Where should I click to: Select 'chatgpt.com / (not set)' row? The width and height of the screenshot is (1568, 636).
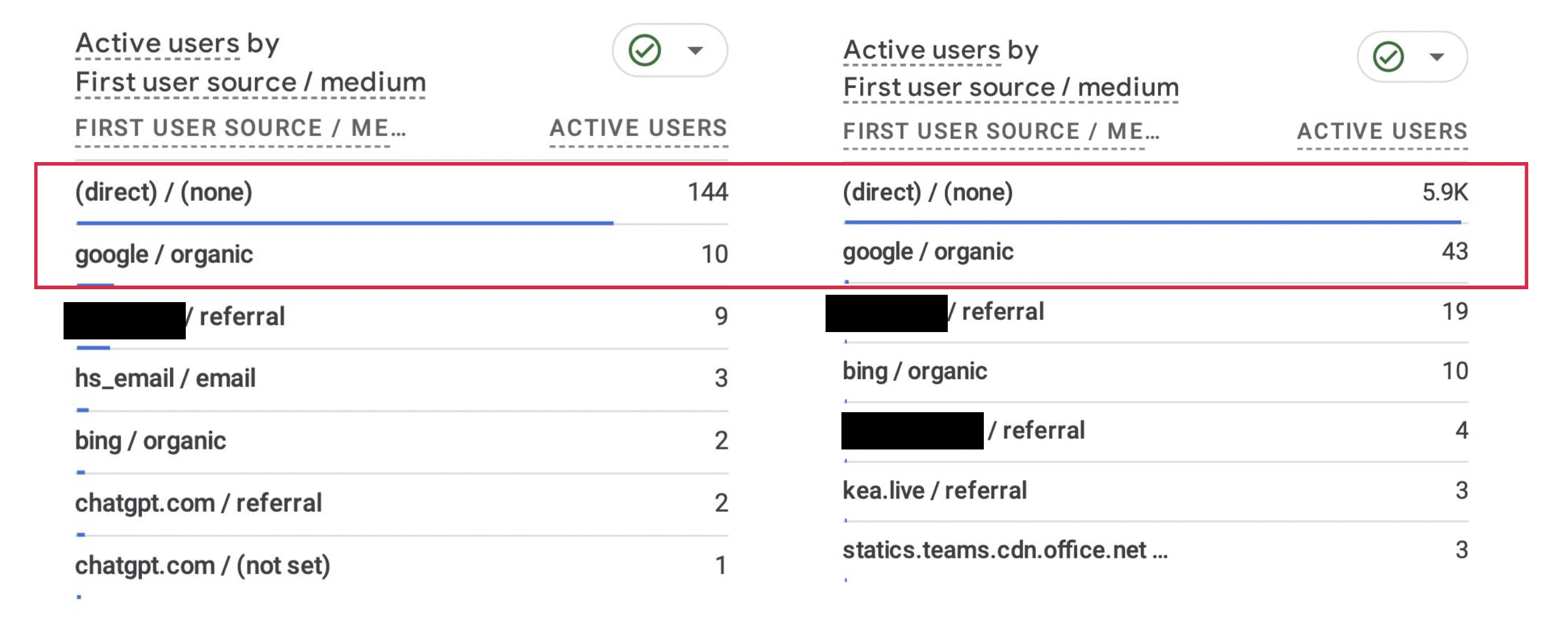(401, 566)
